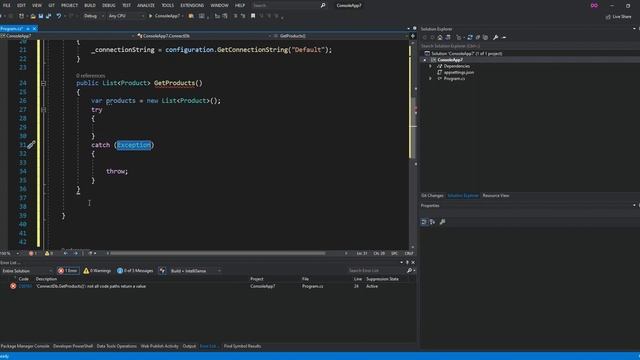
Task: Click the Solution Explorer back navigation icon
Action: click(x=424, y=37)
